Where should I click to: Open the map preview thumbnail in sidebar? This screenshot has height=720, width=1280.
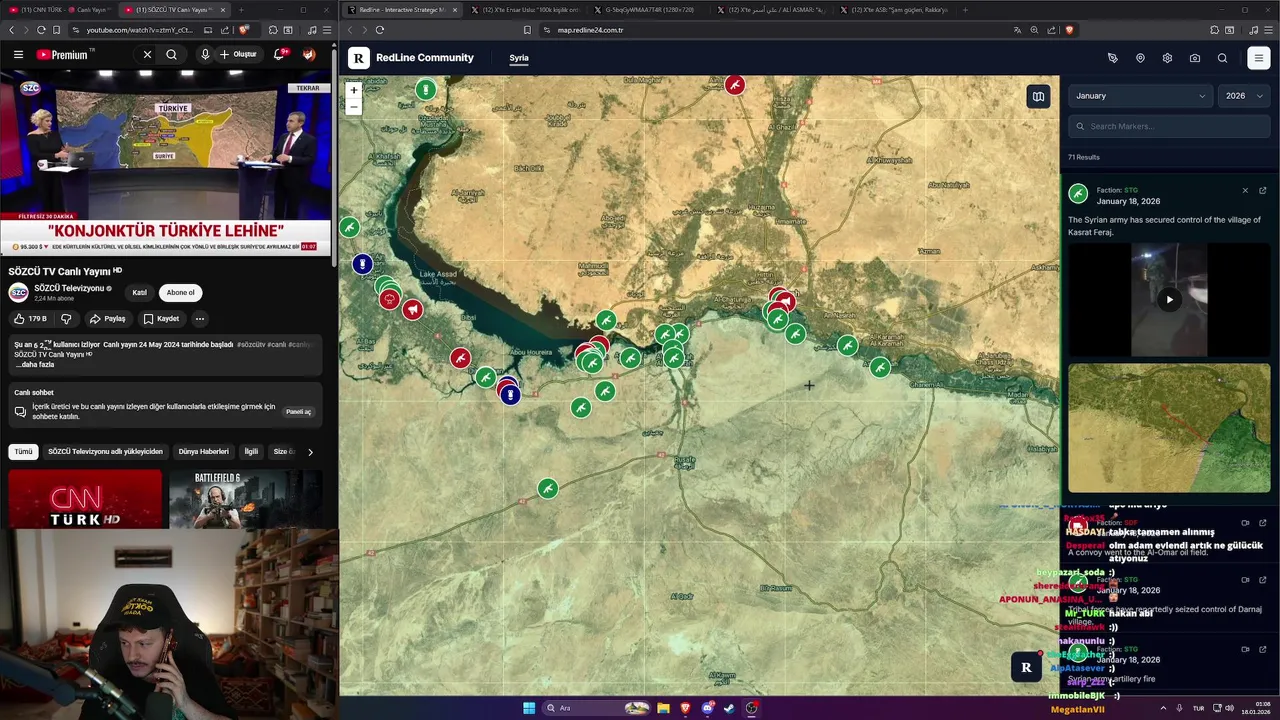click(1169, 428)
